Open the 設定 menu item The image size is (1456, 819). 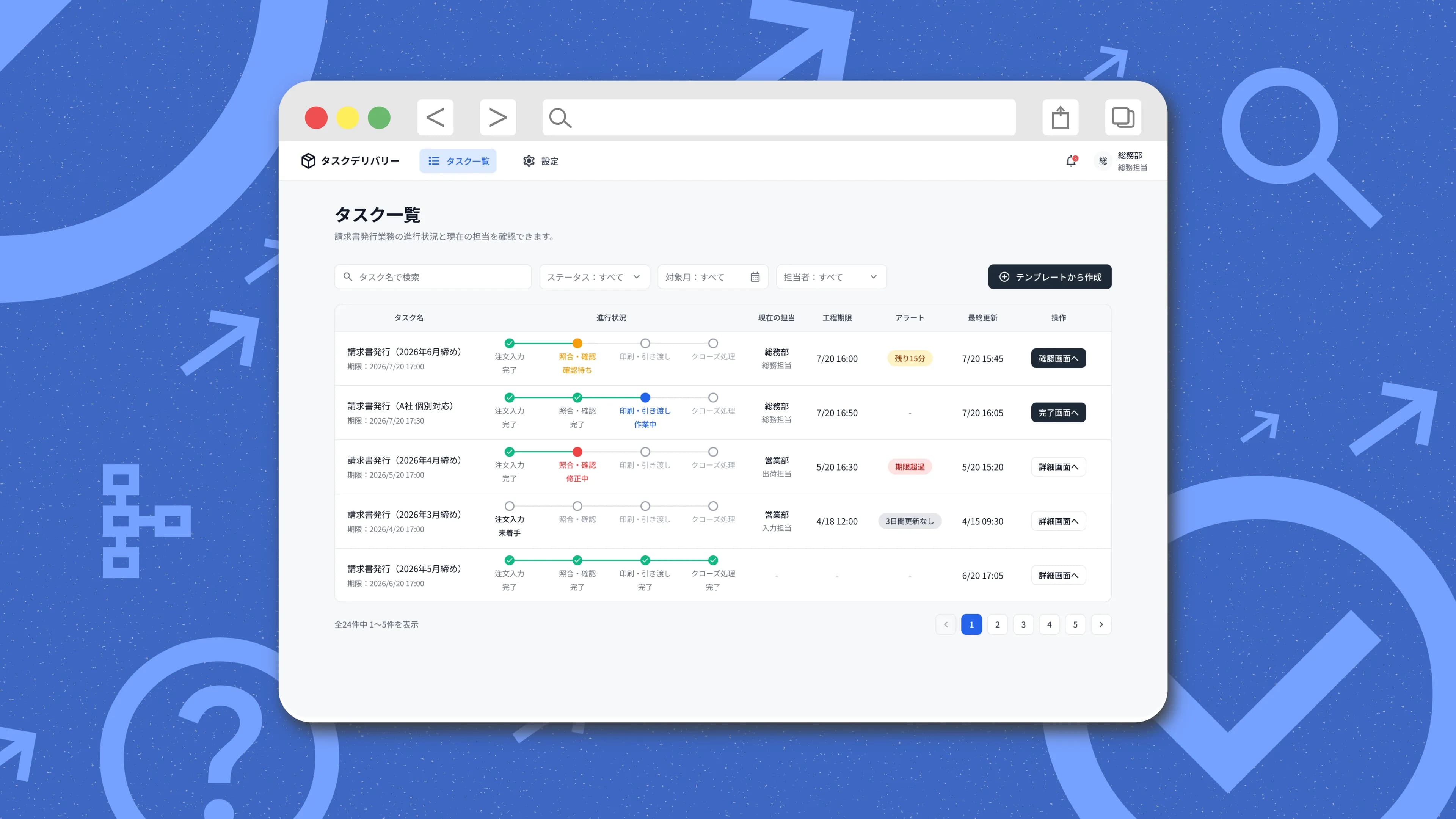(540, 161)
